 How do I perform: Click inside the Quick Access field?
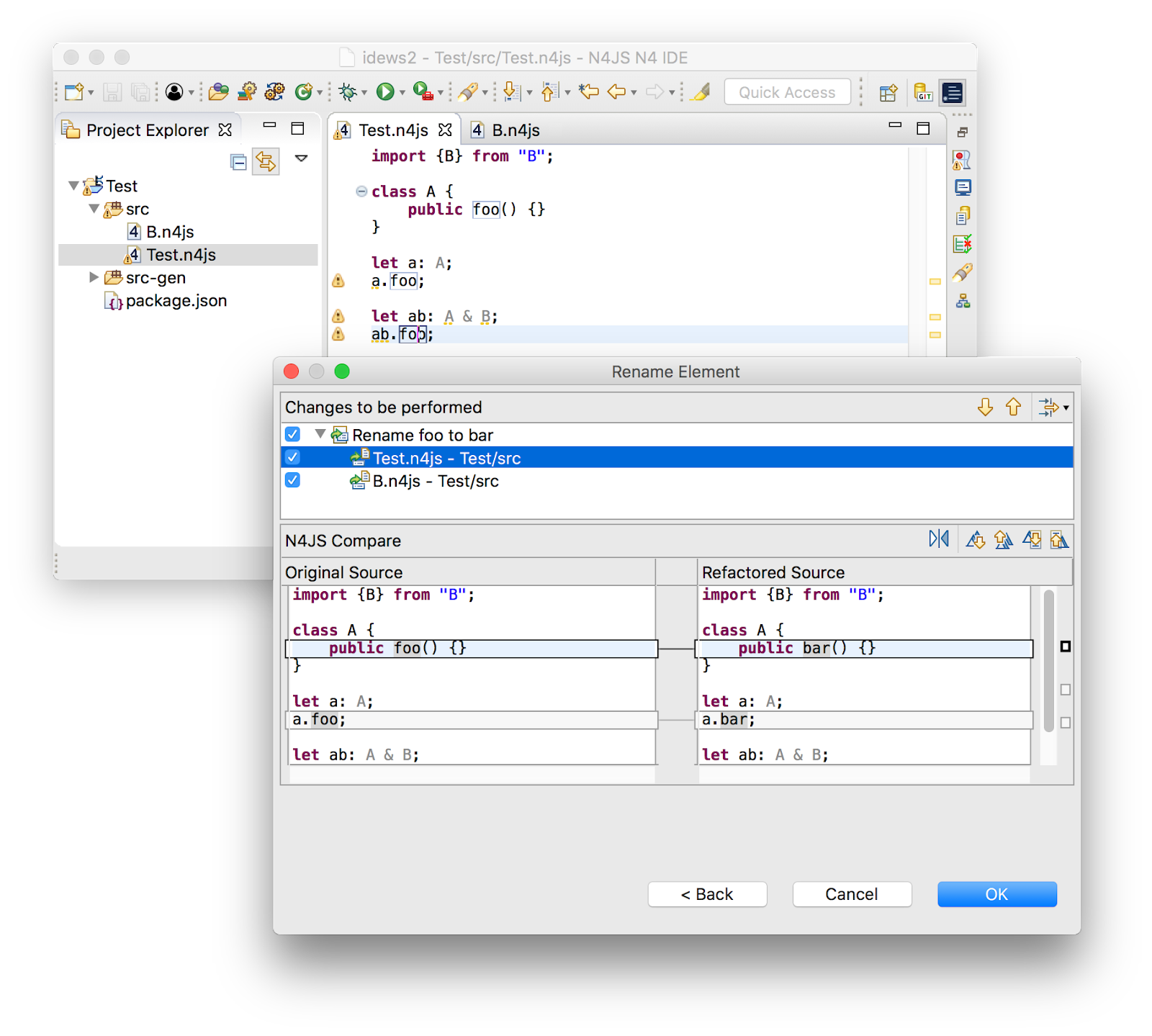787,91
